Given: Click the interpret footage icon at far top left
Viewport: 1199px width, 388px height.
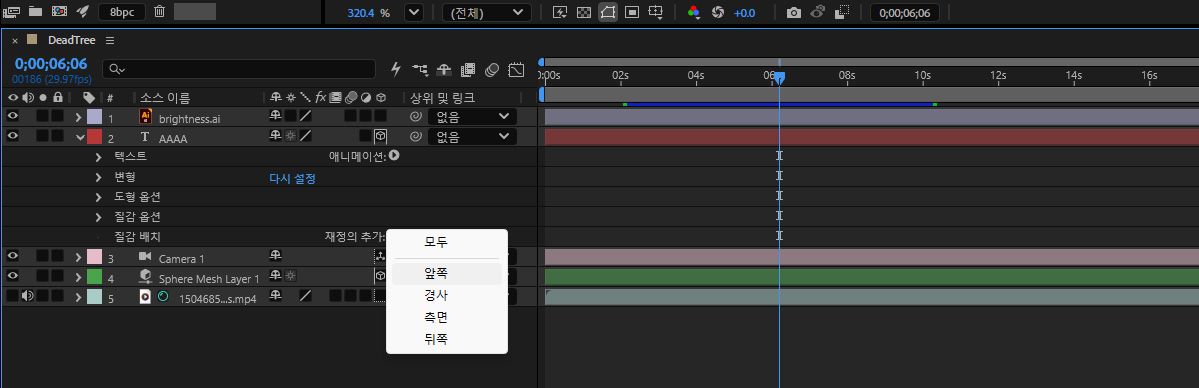Looking at the screenshot, I should [11, 12].
